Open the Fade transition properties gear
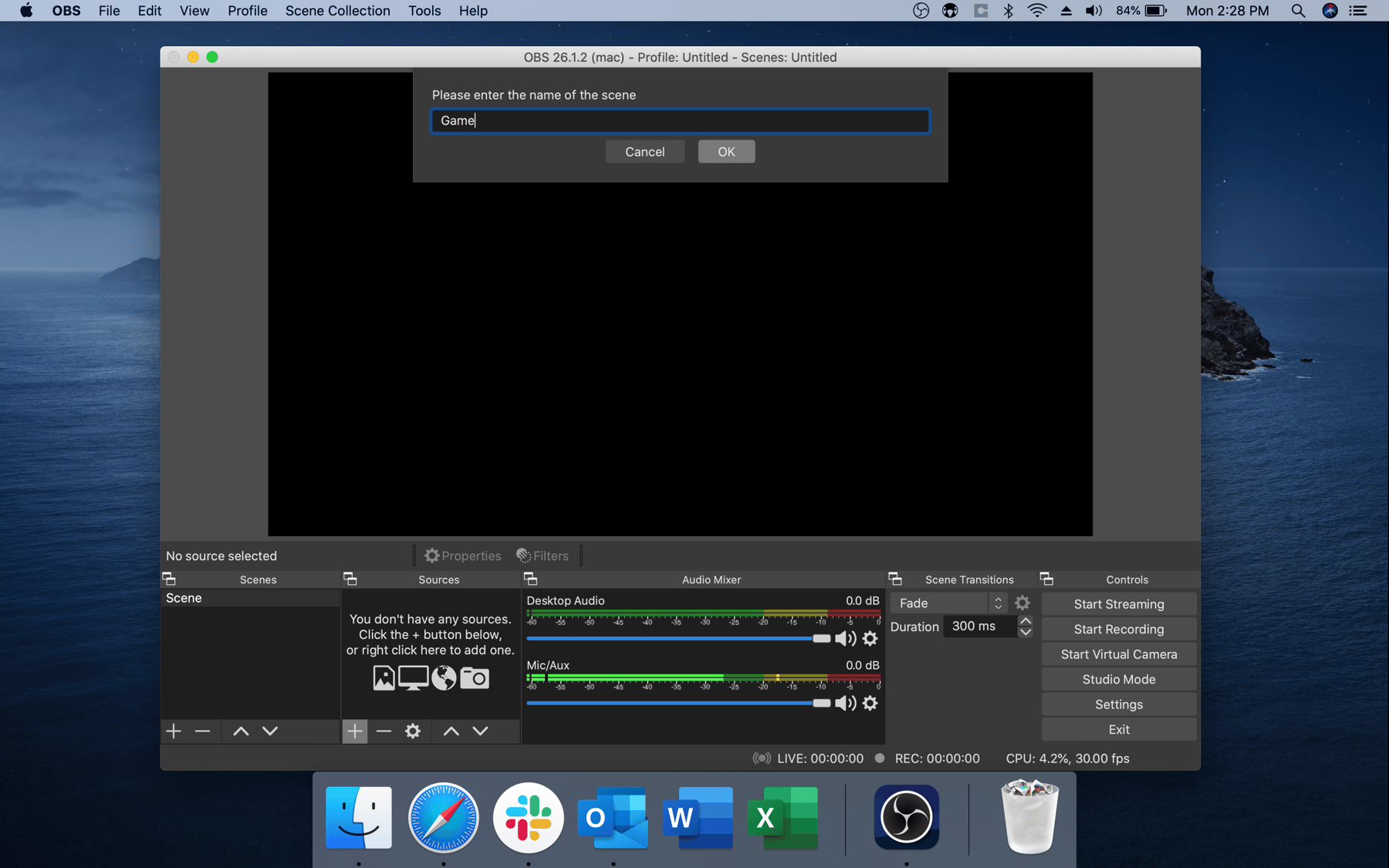The width and height of the screenshot is (1389, 868). [1022, 603]
